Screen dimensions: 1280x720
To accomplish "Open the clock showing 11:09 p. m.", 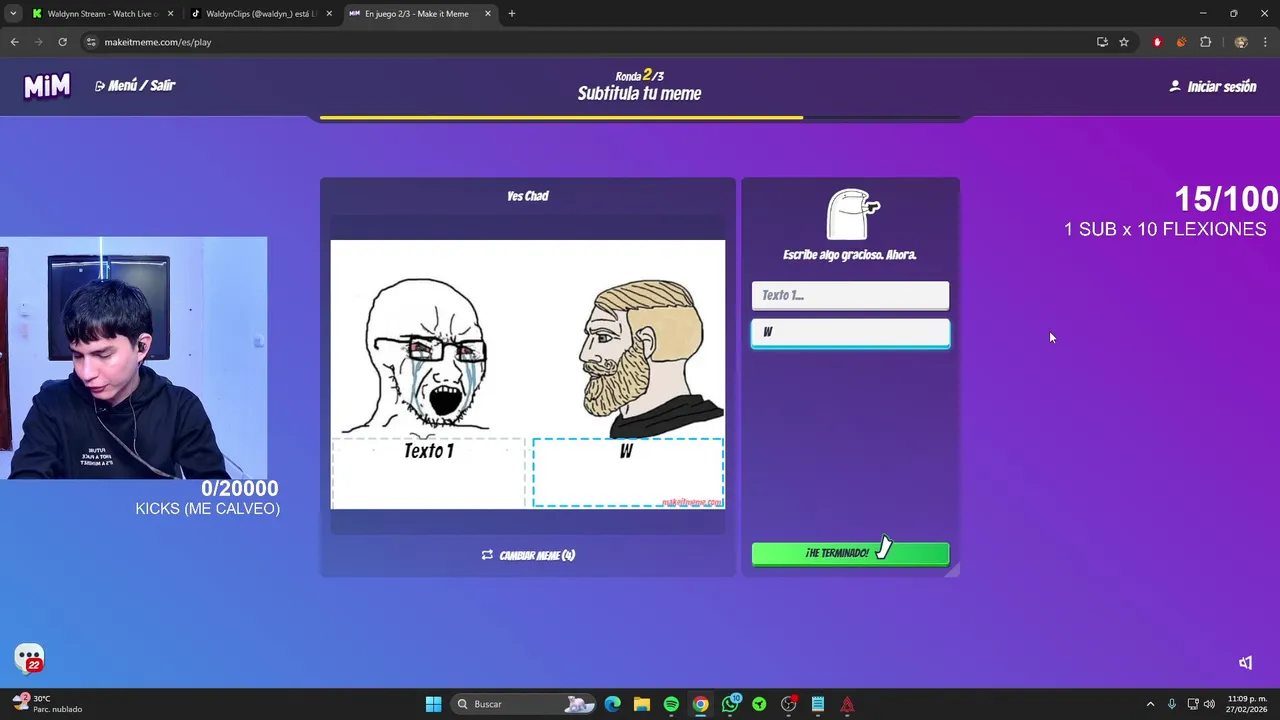I will (1246, 704).
